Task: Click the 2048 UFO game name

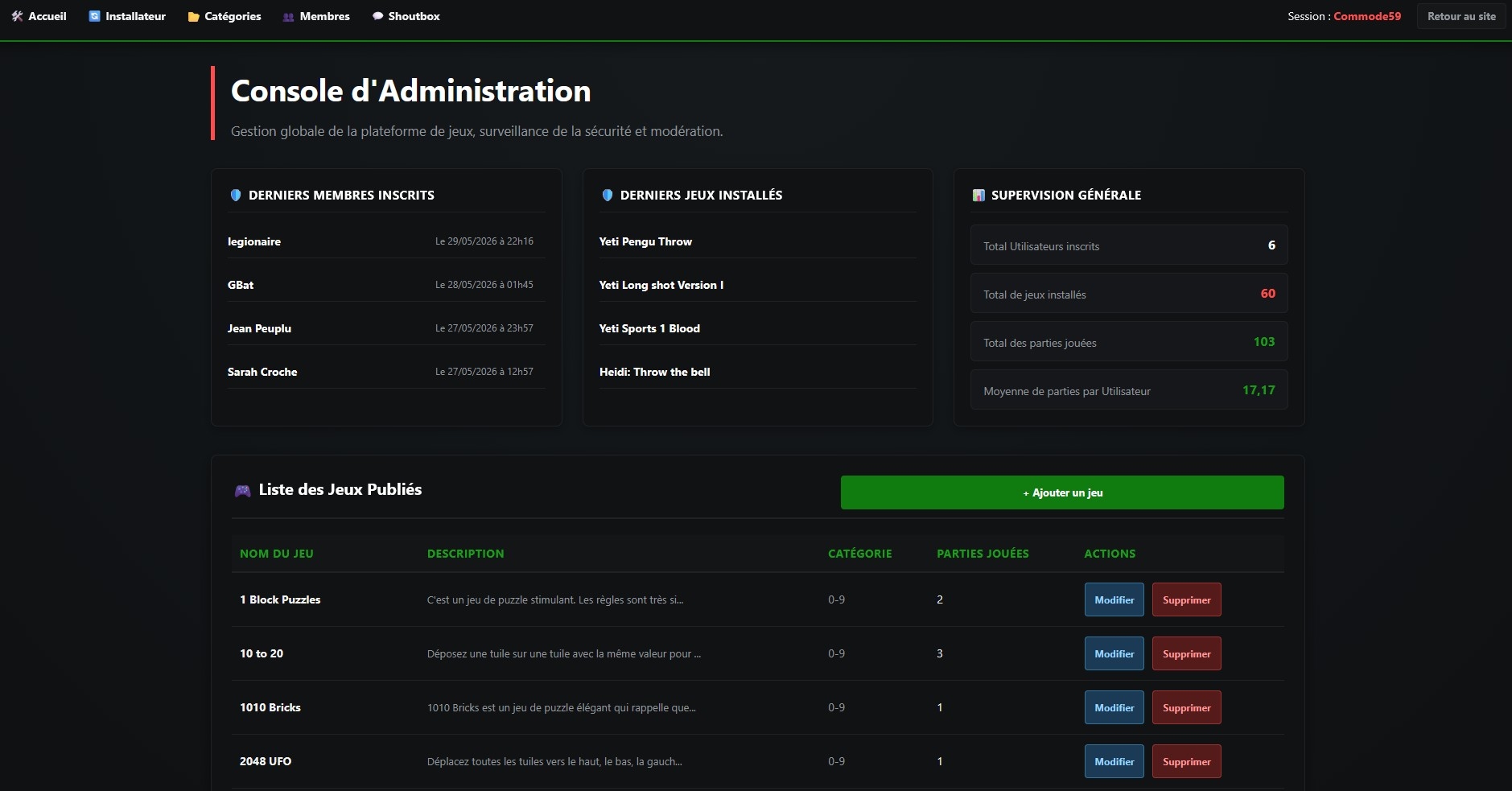Action: coord(266,761)
